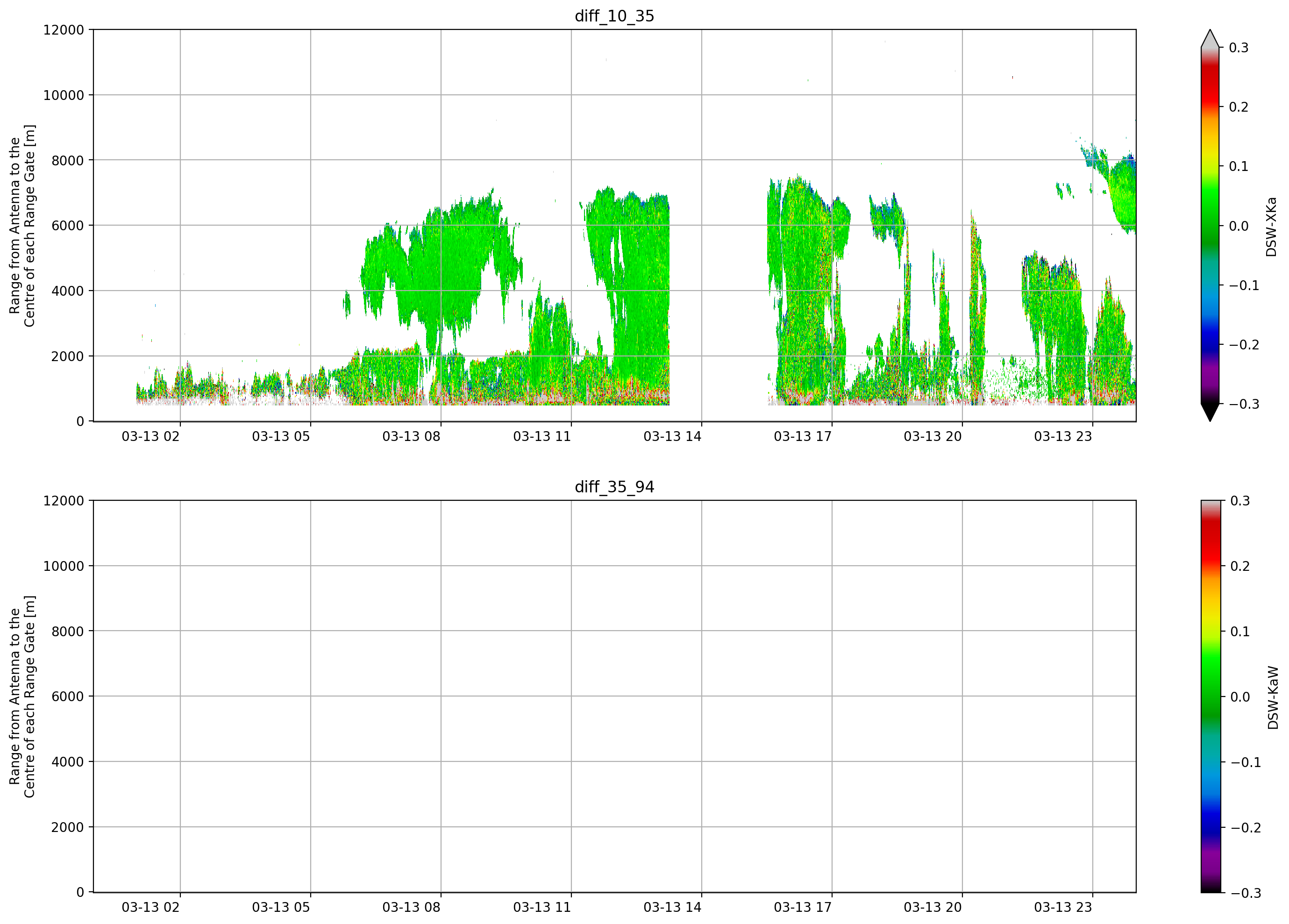
Task: Click the 12000 y-tick of diff_10_35 plot
Action: tap(64, 30)
